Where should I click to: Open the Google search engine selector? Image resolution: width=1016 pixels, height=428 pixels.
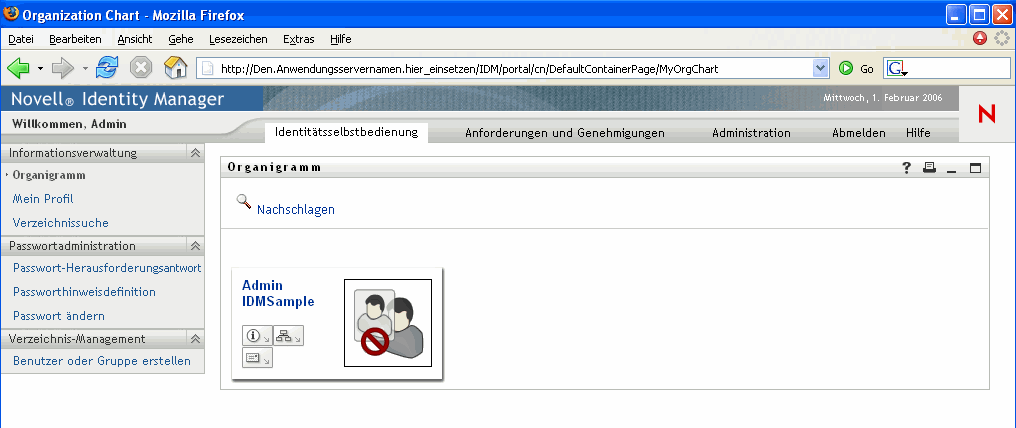[897, 69]
